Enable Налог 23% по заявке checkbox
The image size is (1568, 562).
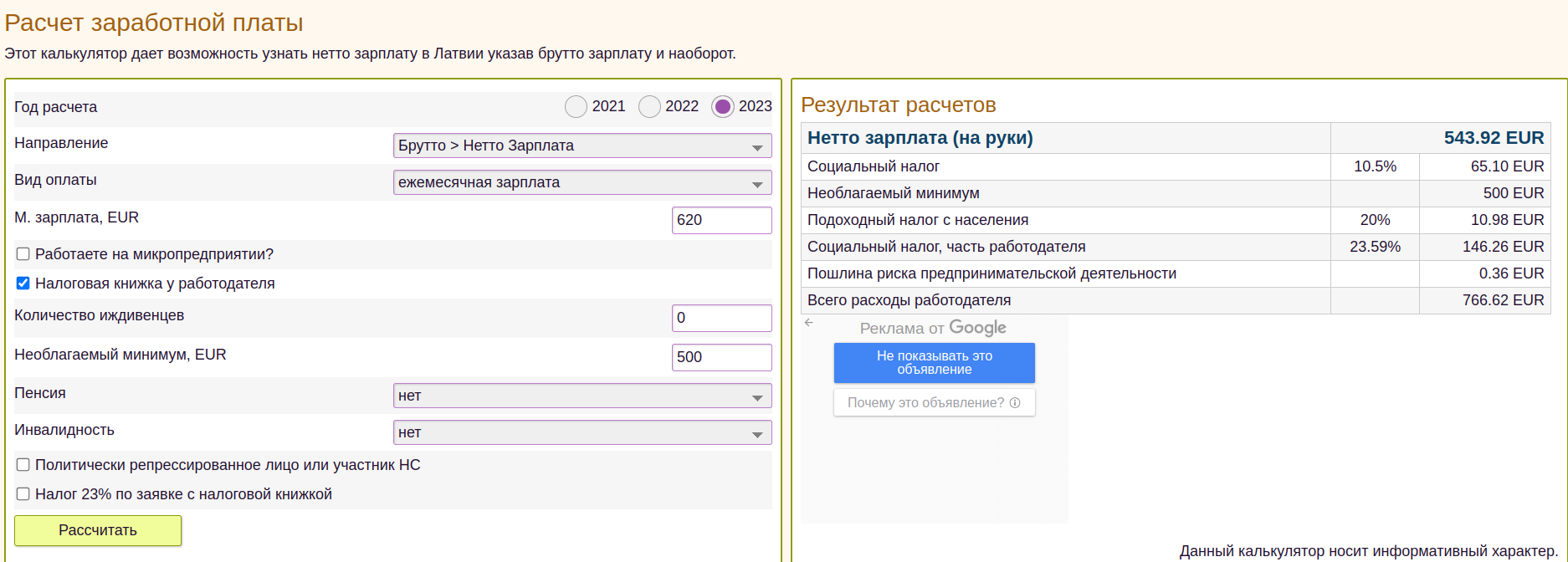click(x=23, y=494)
